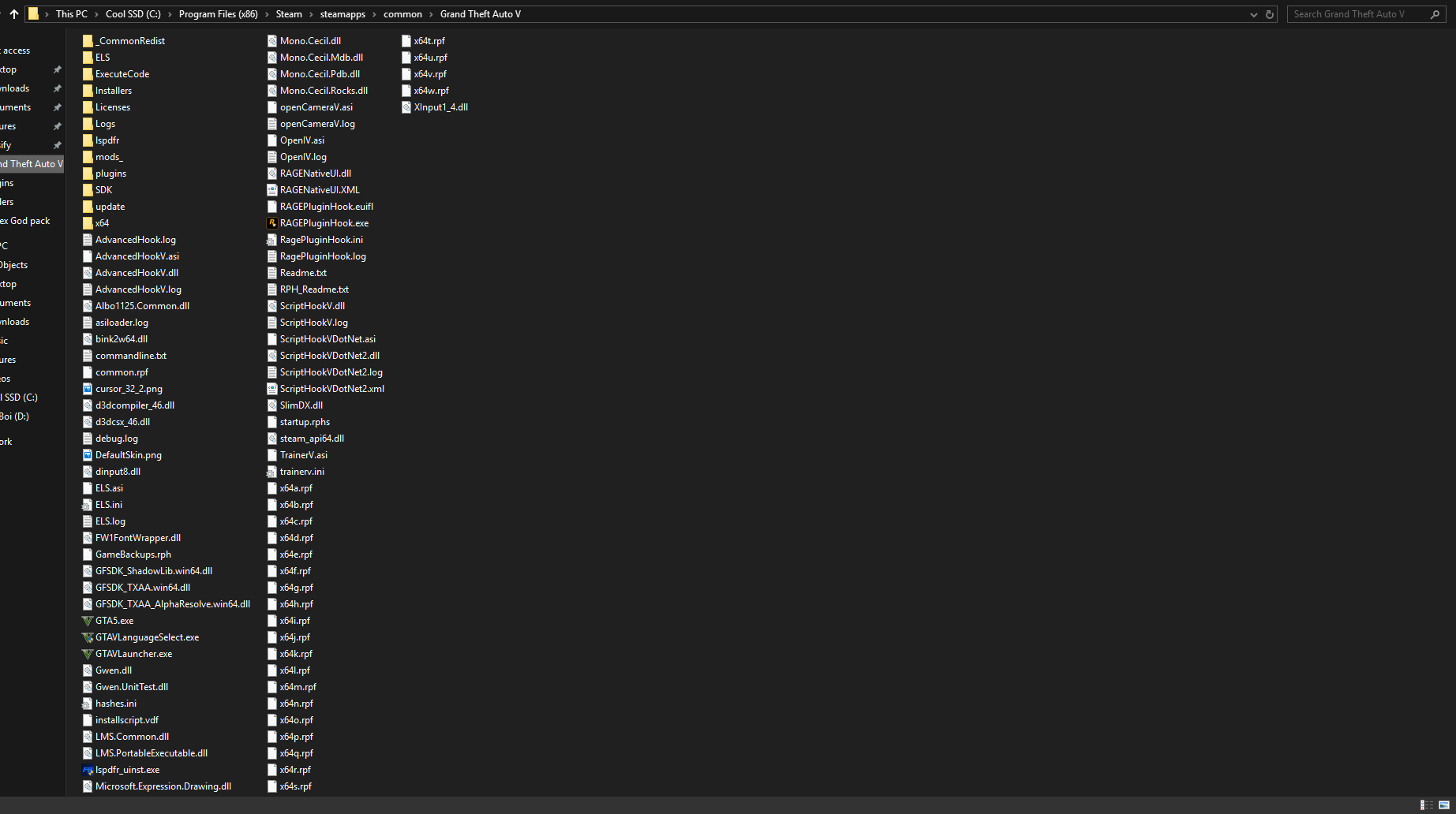Switch to details view layout icon
This screenshot has width=1456, height=814.
click(x=1427, y=805)
